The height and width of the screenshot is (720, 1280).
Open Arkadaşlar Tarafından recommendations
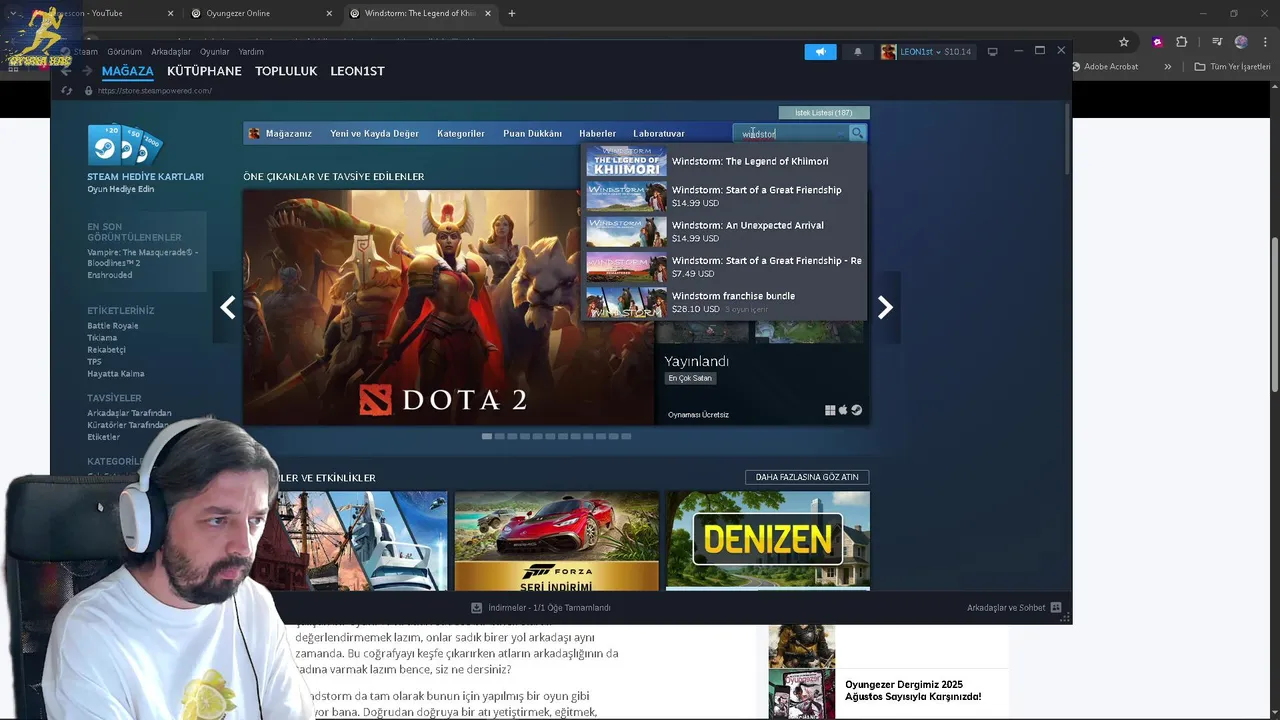pos(129,413)
